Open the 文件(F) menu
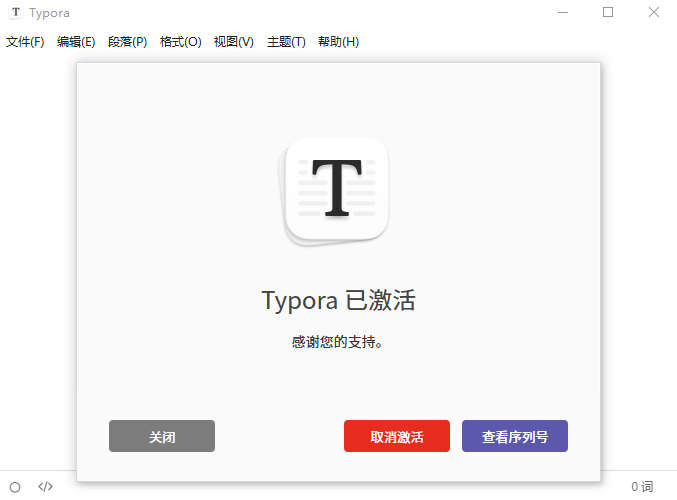This screenshot has height=500, width=677. (x=25, y=42)
